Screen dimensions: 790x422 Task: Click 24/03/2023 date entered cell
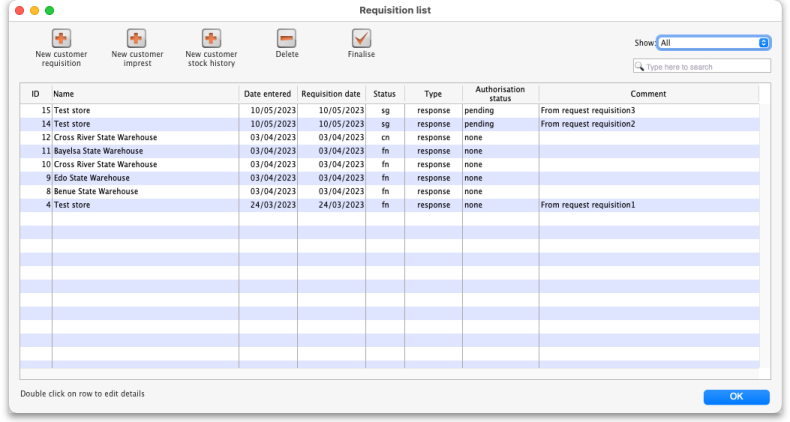coord(273,205)
